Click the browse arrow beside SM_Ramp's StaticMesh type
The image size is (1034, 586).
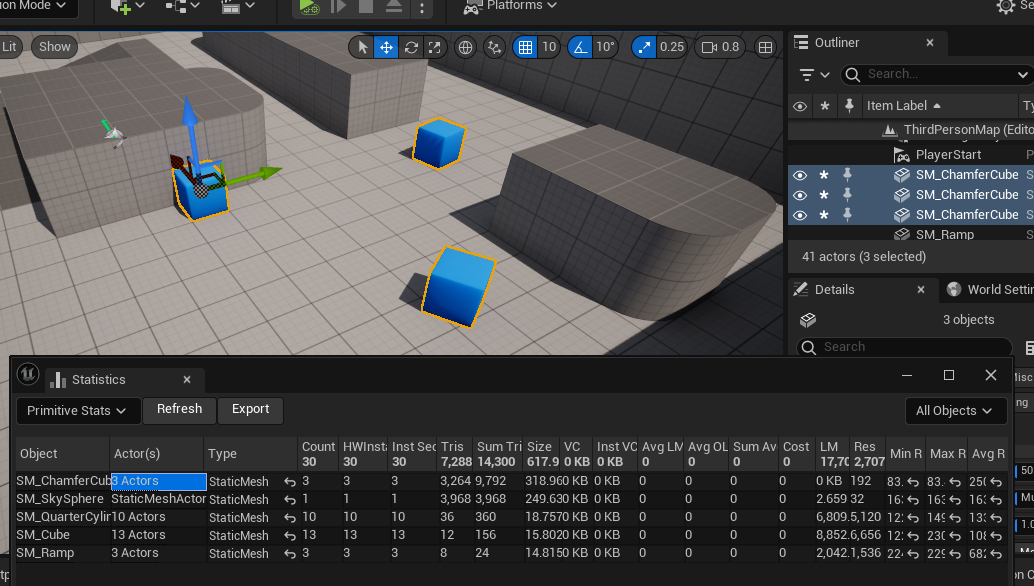pos(289,554)
